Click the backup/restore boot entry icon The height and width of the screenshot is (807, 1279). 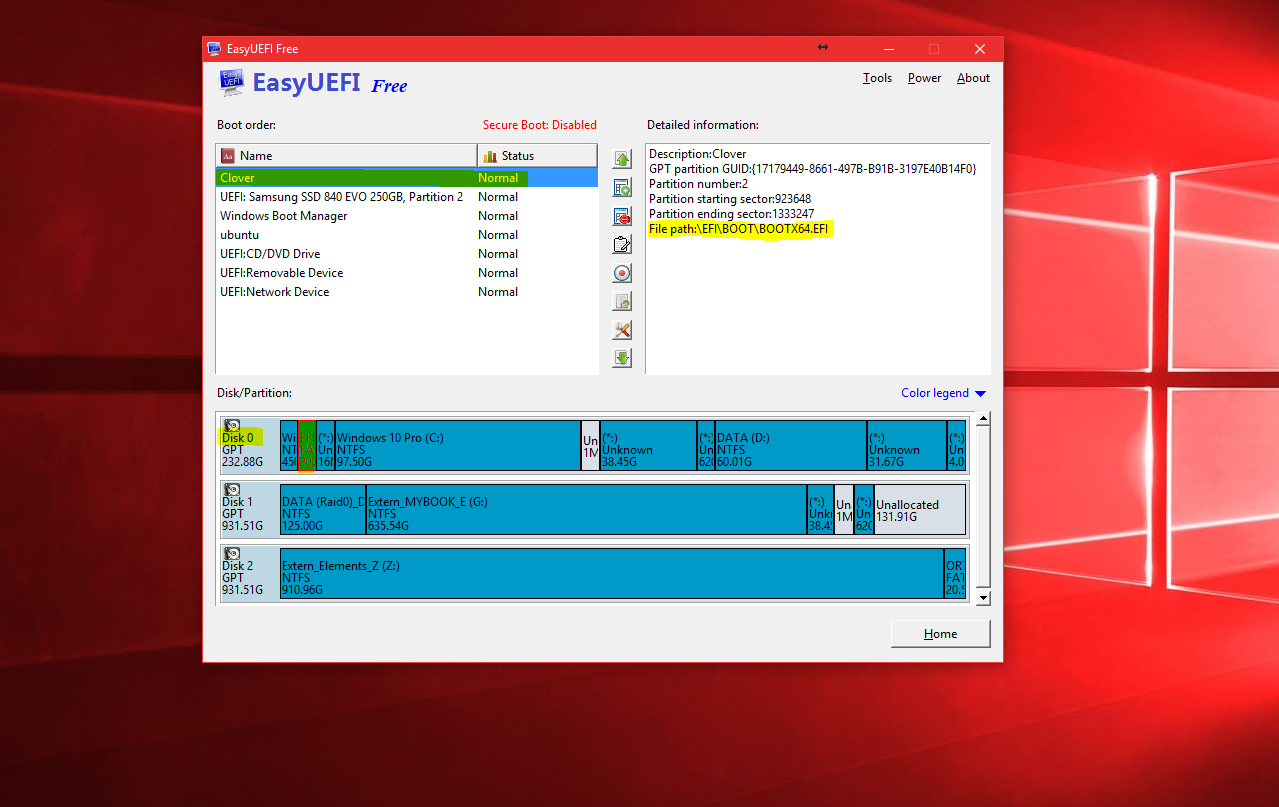click(622, 301)
